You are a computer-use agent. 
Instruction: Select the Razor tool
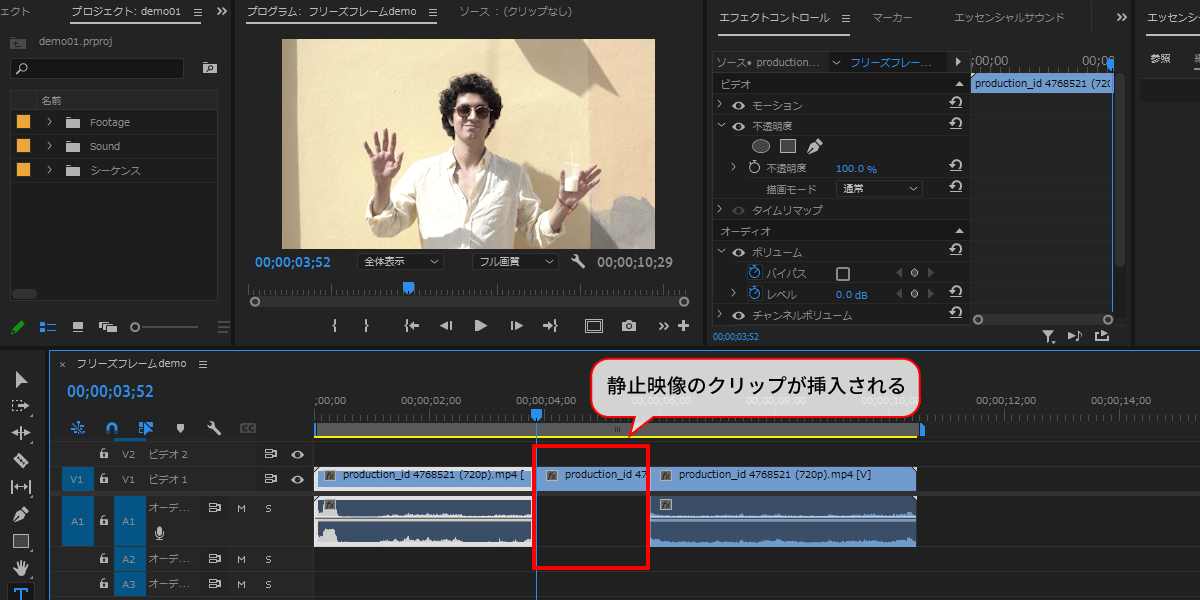click(x=21, y=460)
